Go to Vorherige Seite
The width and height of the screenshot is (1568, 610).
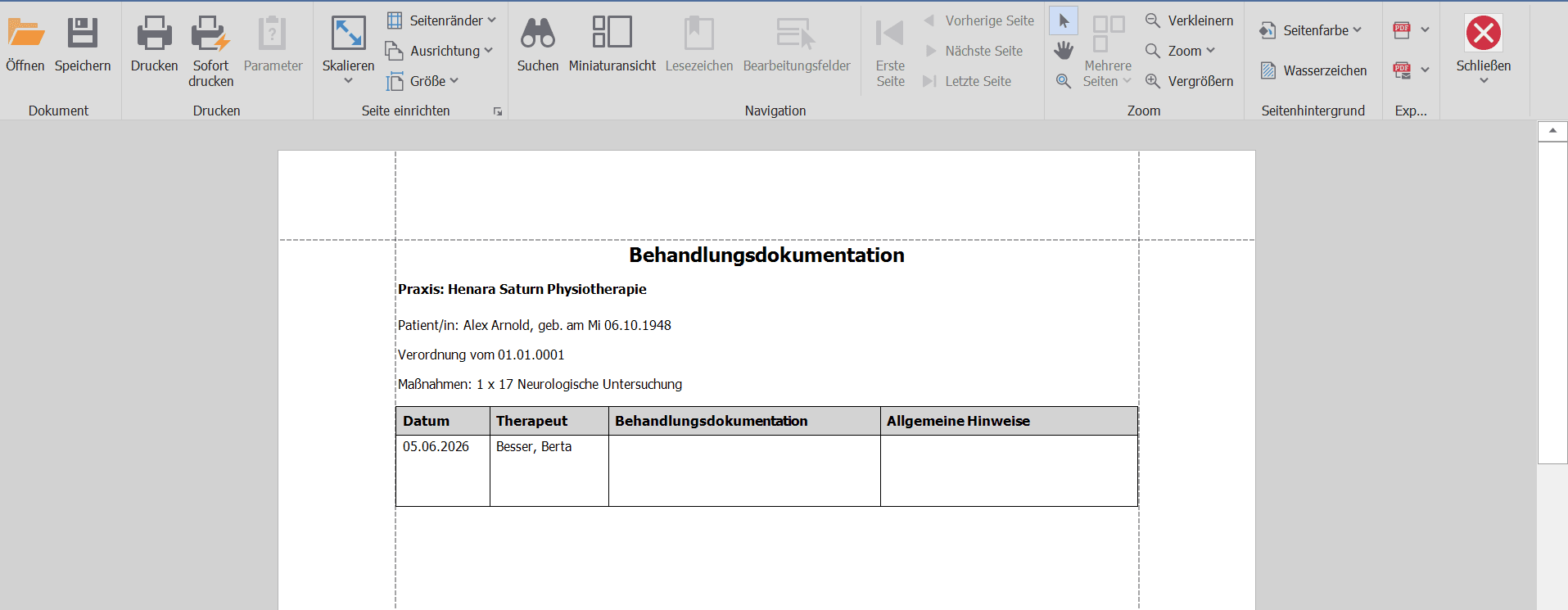click(979, 20)
